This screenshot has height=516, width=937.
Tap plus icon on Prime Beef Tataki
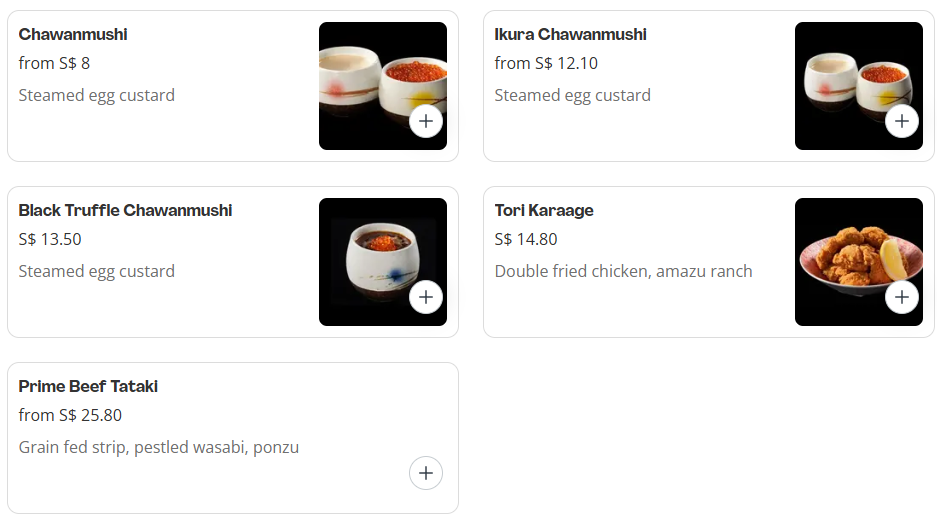[x=426, y=473]
